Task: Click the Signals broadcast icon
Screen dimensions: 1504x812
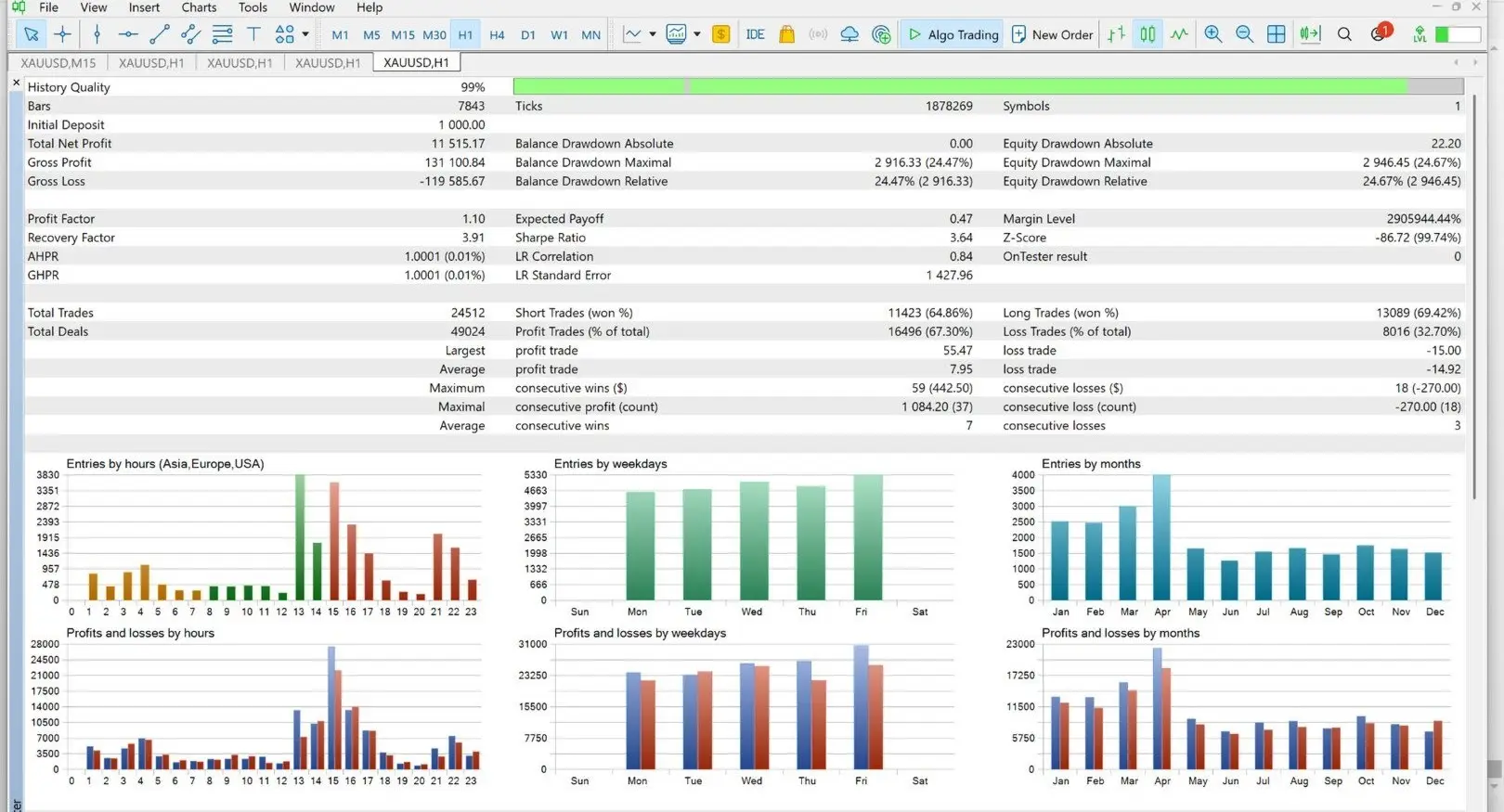Action: point(818,34)
